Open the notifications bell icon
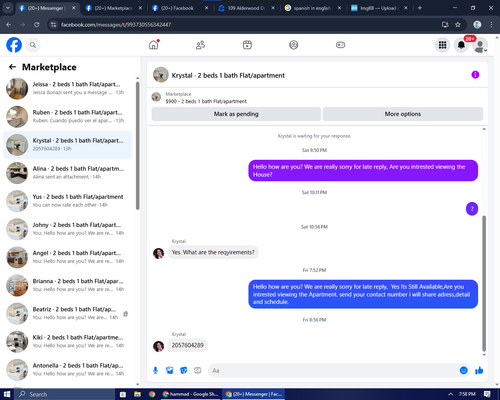Image resolution: width=500 pixels, height=400 pixels. (461, 45)
